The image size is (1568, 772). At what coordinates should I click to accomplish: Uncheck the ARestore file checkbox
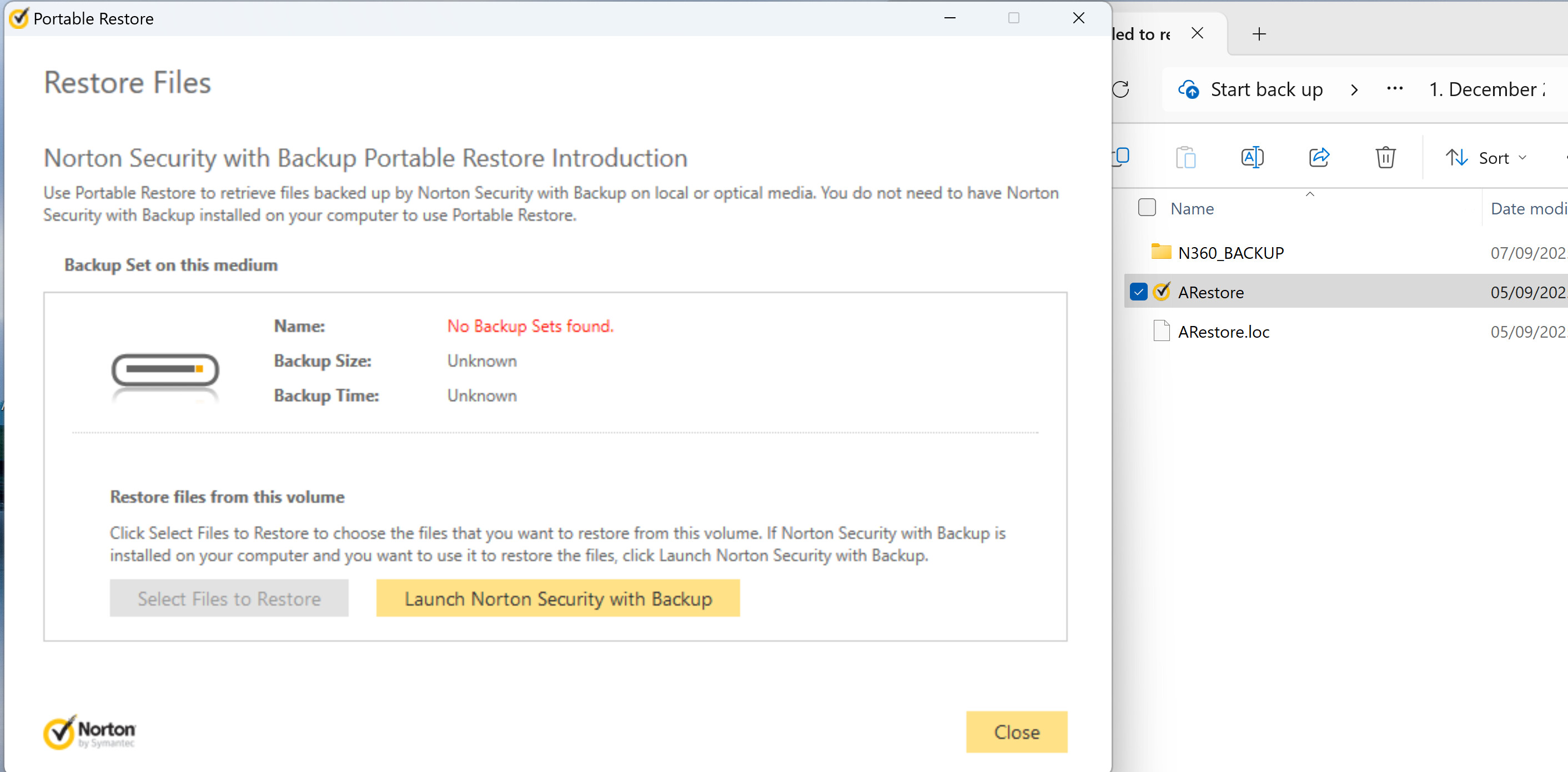click(x=1138, y=292)
